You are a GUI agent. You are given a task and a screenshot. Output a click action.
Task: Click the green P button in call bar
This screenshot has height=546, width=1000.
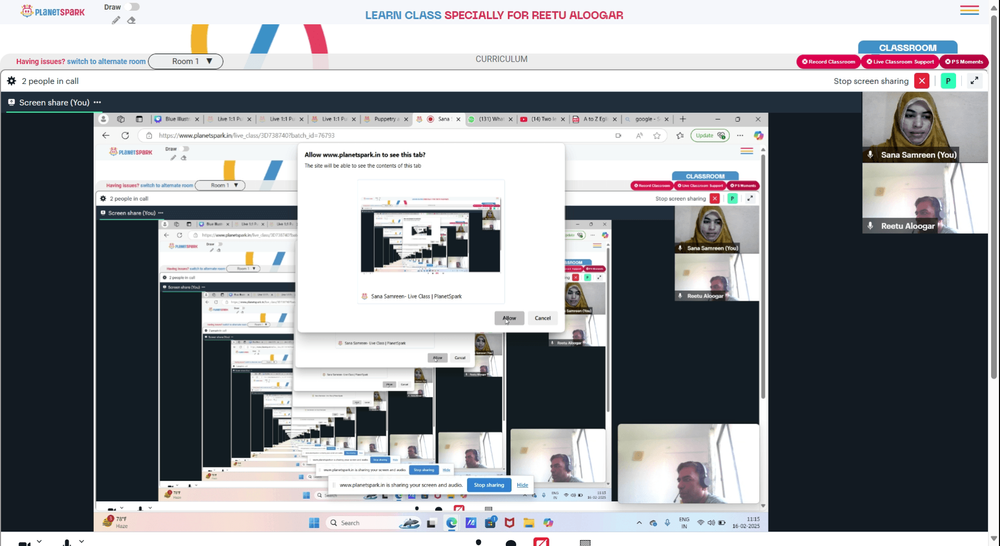[x=948, y=81]
